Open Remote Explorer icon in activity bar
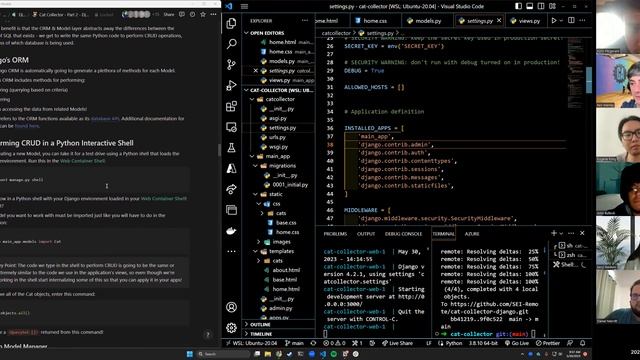 point(231,127)
